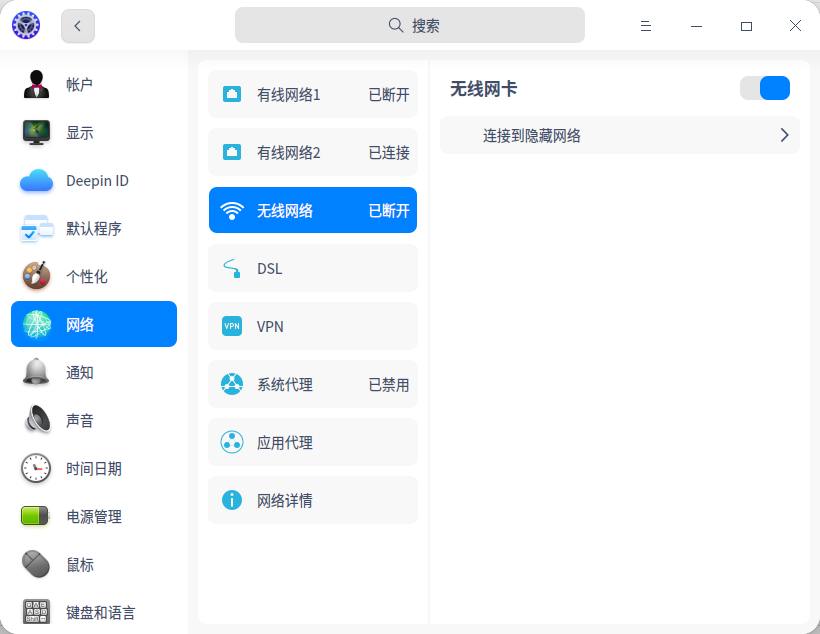Click the 个性化 palette icon

(x=36, y=276)
